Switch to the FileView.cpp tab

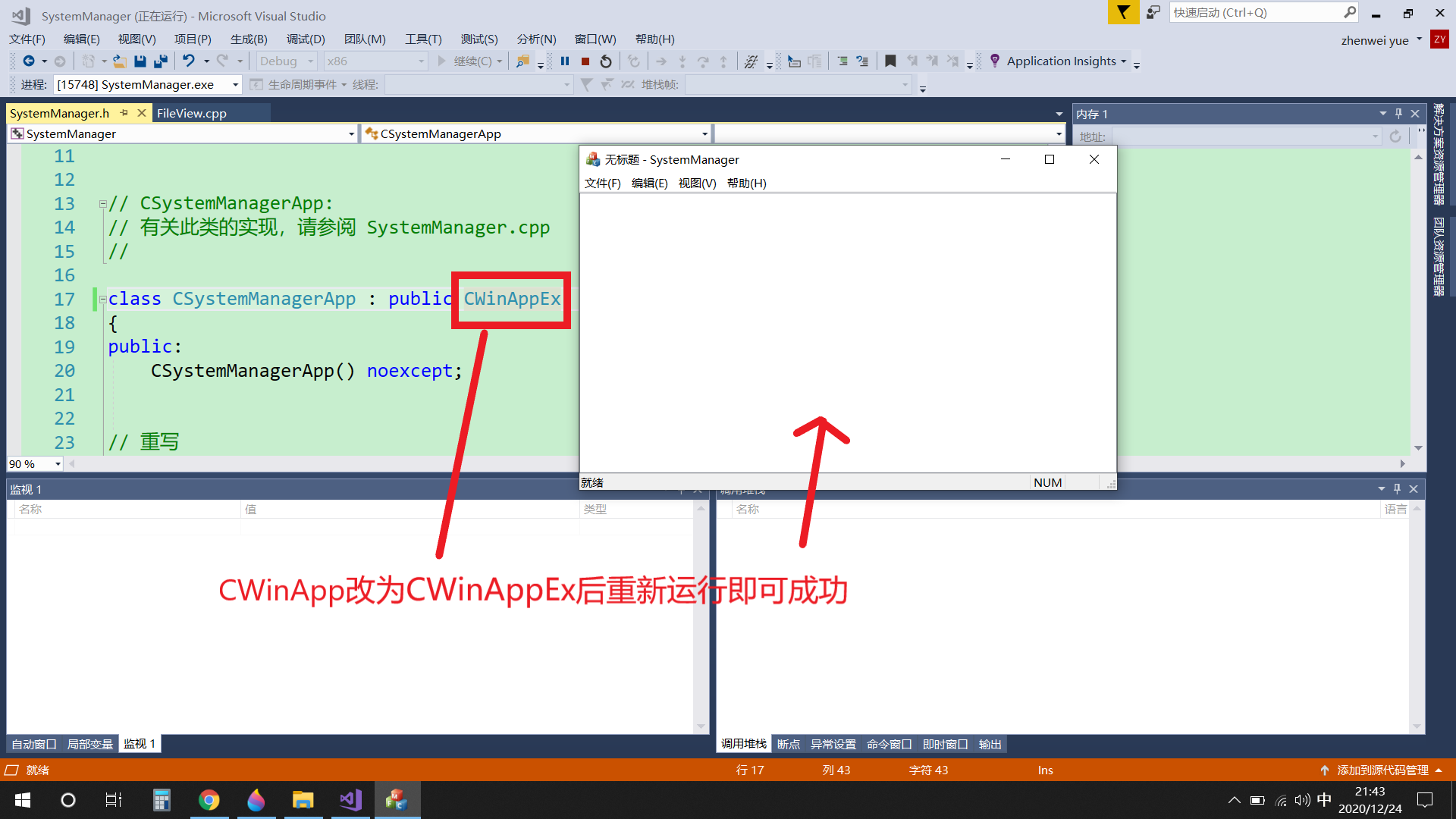[x=192, y=113]
